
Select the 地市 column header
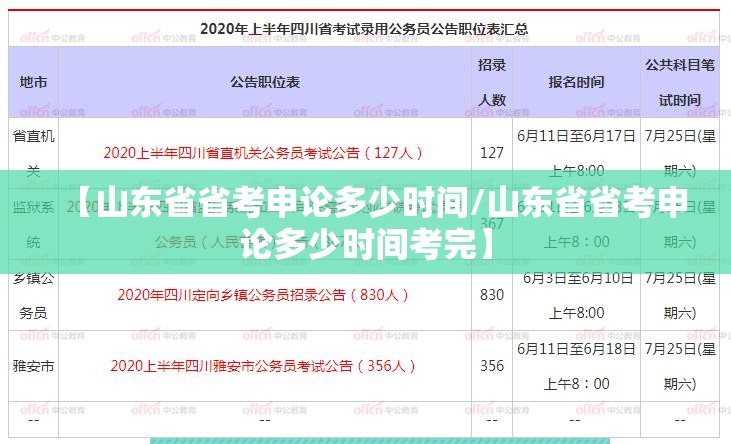33,82
